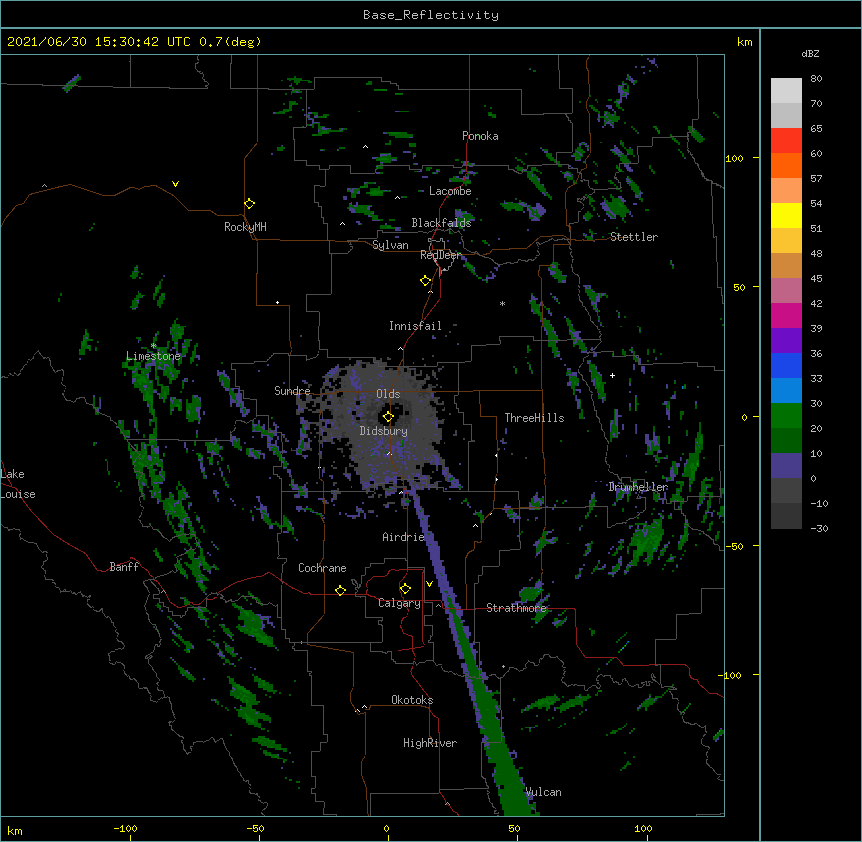Screen dimensions: 862x842
Task: Select the 100 label on the bottom x-axis
Action: [643, 828]
